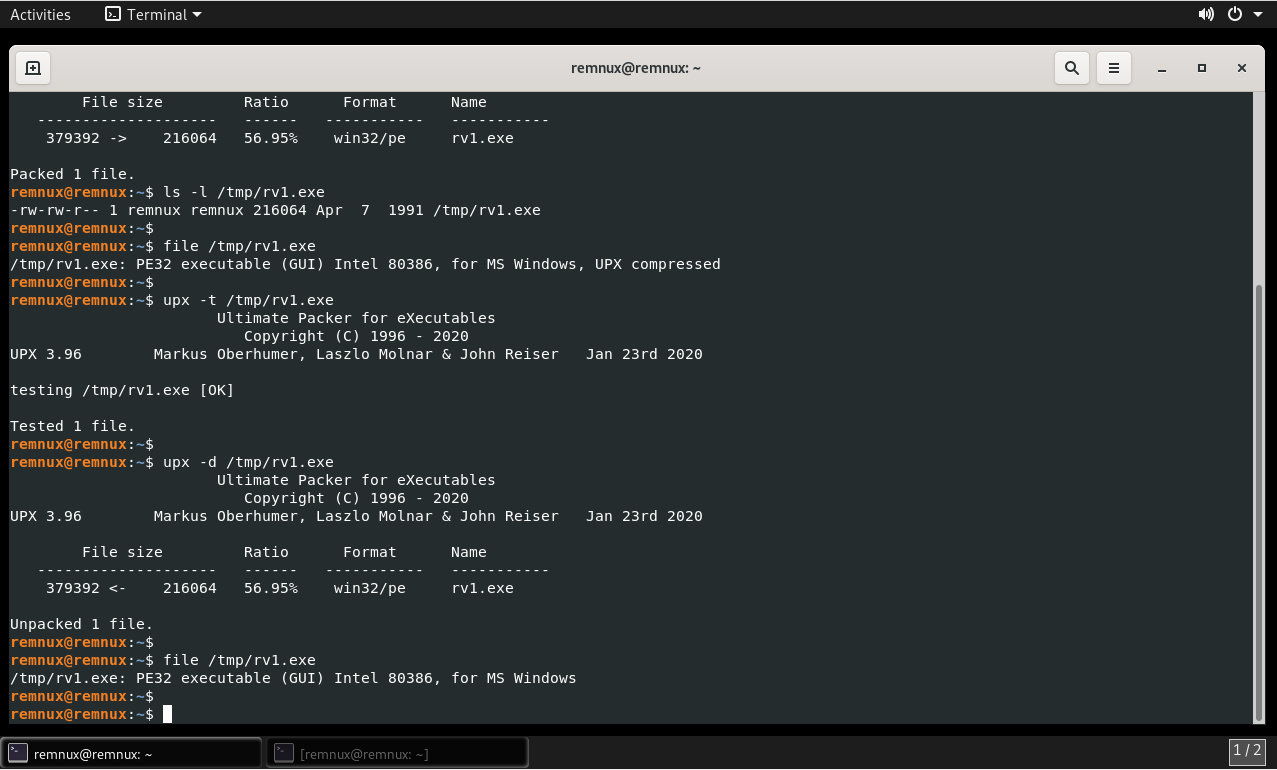The width and height of the screenshot is (1277, 770).
Task: Minimize the terminal window
Action: 1162,68
